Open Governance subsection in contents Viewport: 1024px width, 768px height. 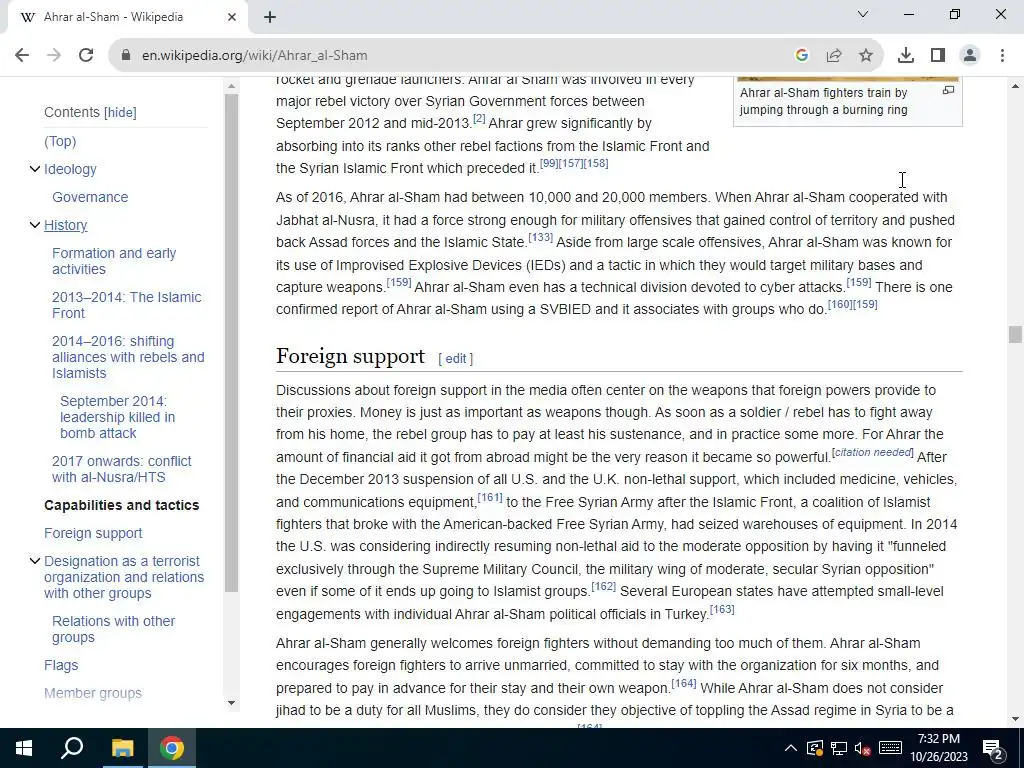pyautogui.click(x=90, y=197)
